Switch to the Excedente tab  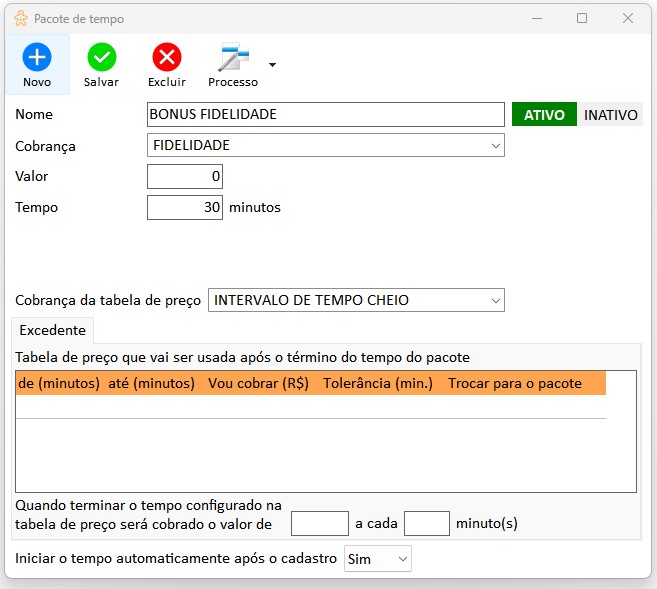pos(52,330)
